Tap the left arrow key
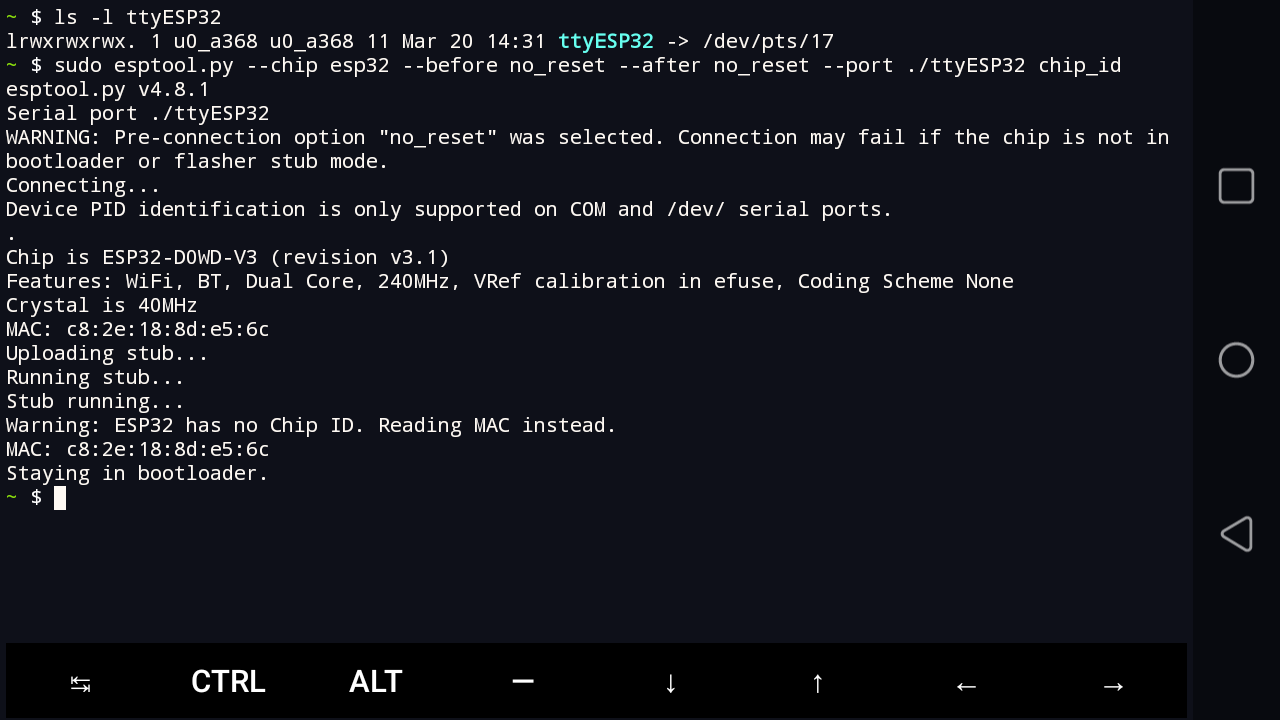Screen dimensions: 1280x720 pos(965,685)
